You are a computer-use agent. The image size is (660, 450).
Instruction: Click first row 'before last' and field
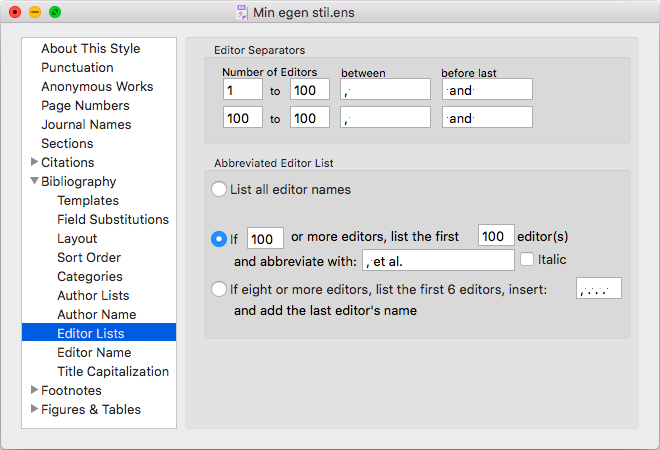coord(487,89)
